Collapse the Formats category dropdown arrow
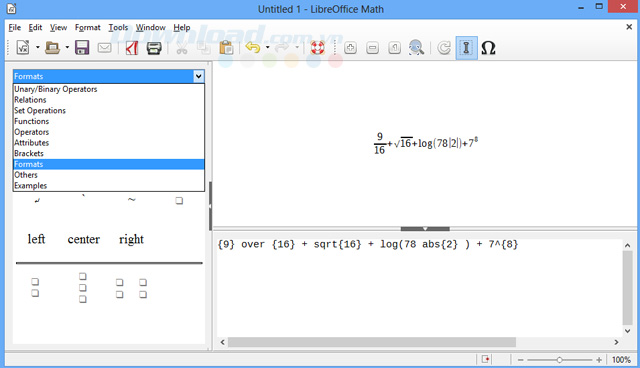The image size is (640, 368). [x=198, y=76]
